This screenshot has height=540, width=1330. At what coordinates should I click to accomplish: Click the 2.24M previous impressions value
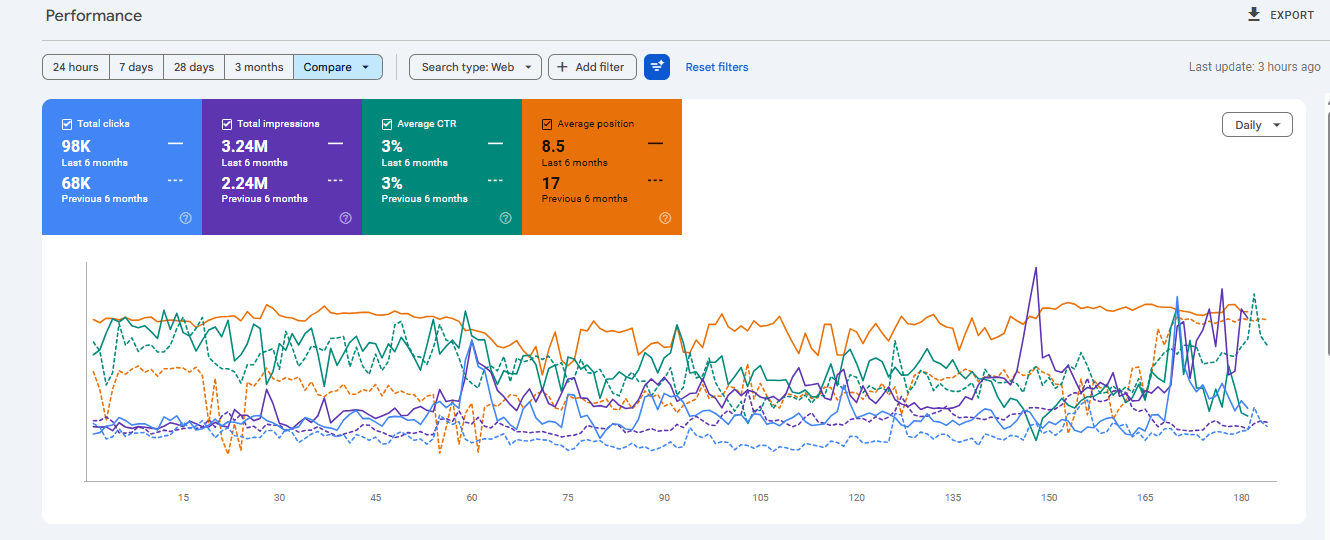point(245,183)
